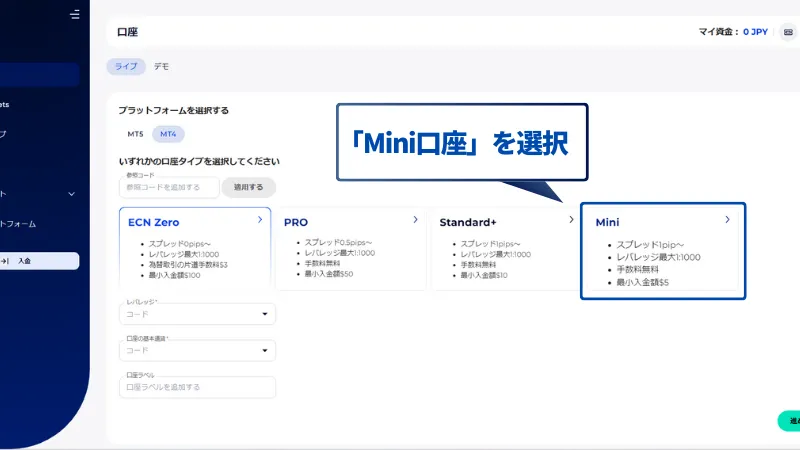Open the card icon beside マイ資金
Screen dimensions: 800x450
coord(788,32)
